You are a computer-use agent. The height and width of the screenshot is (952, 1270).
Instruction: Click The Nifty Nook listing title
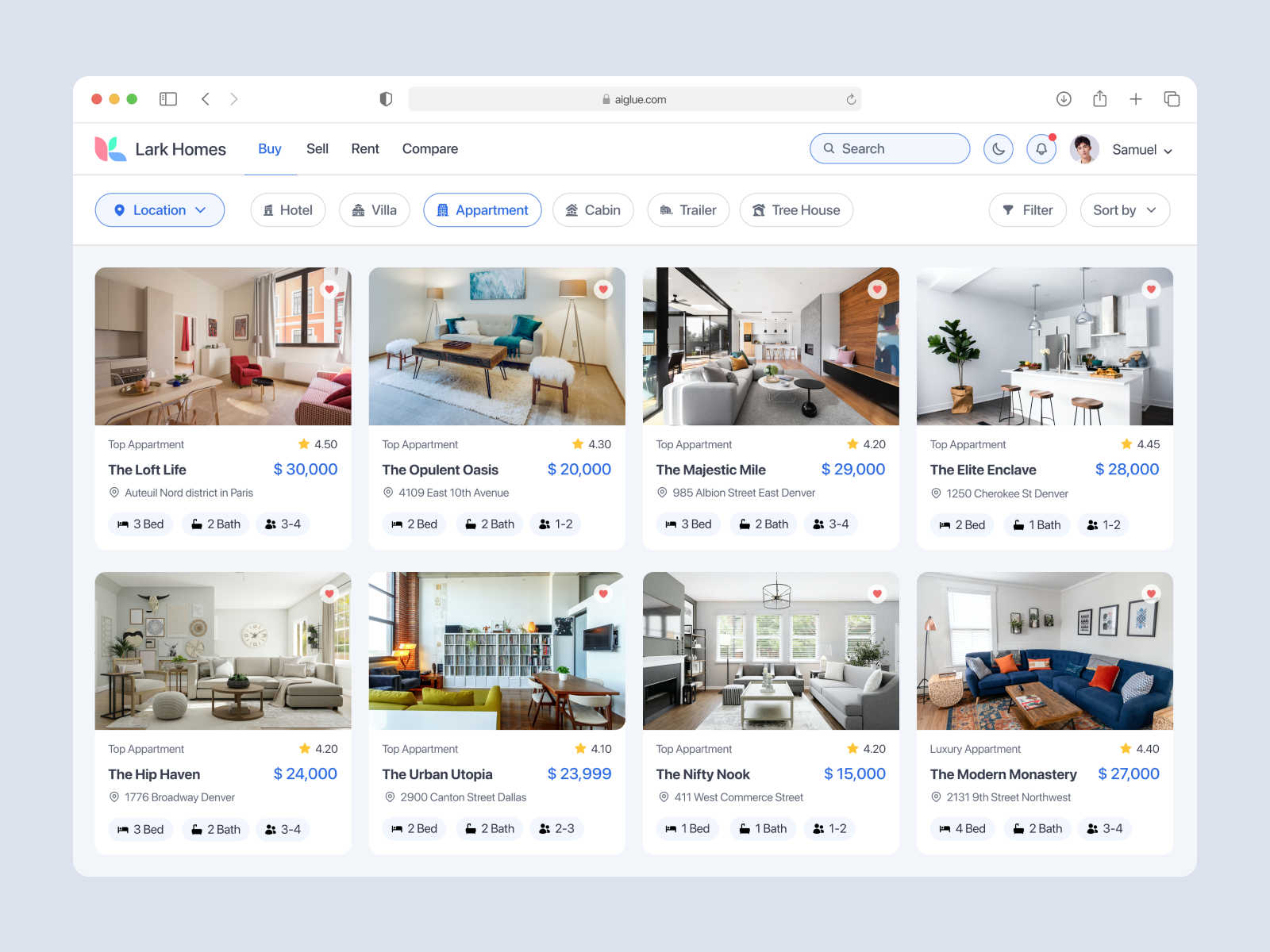click(x=702, y=774)
